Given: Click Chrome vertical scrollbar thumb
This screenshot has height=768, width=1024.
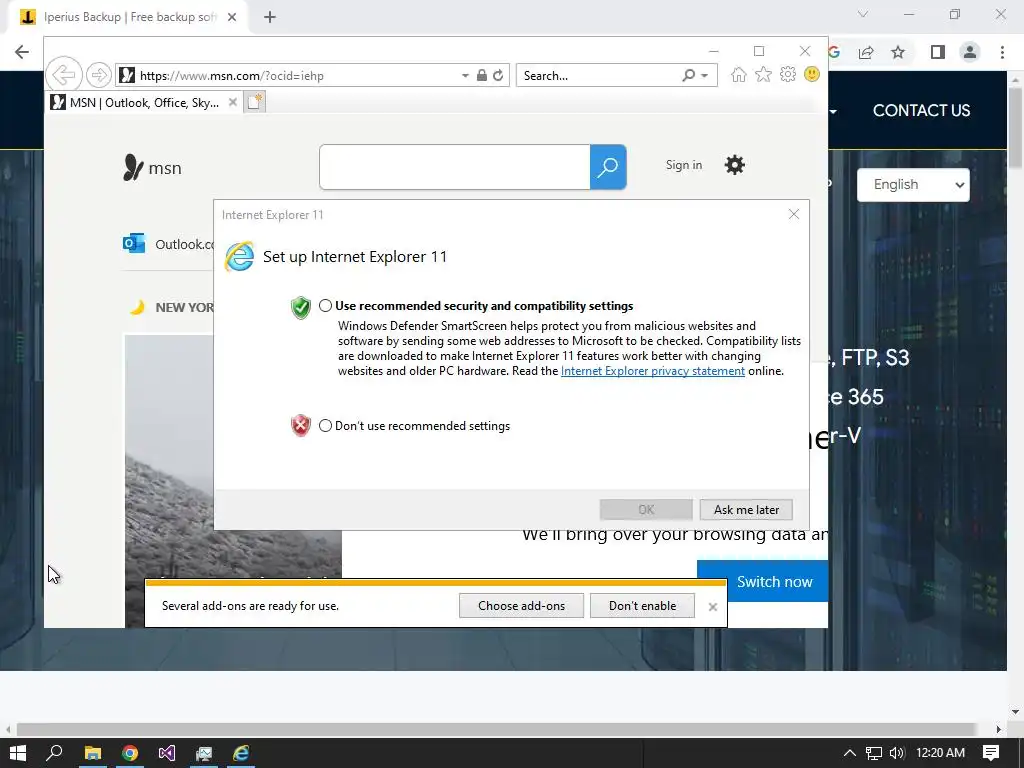Looking at the screenshot, I should [x=1015, y=127].
